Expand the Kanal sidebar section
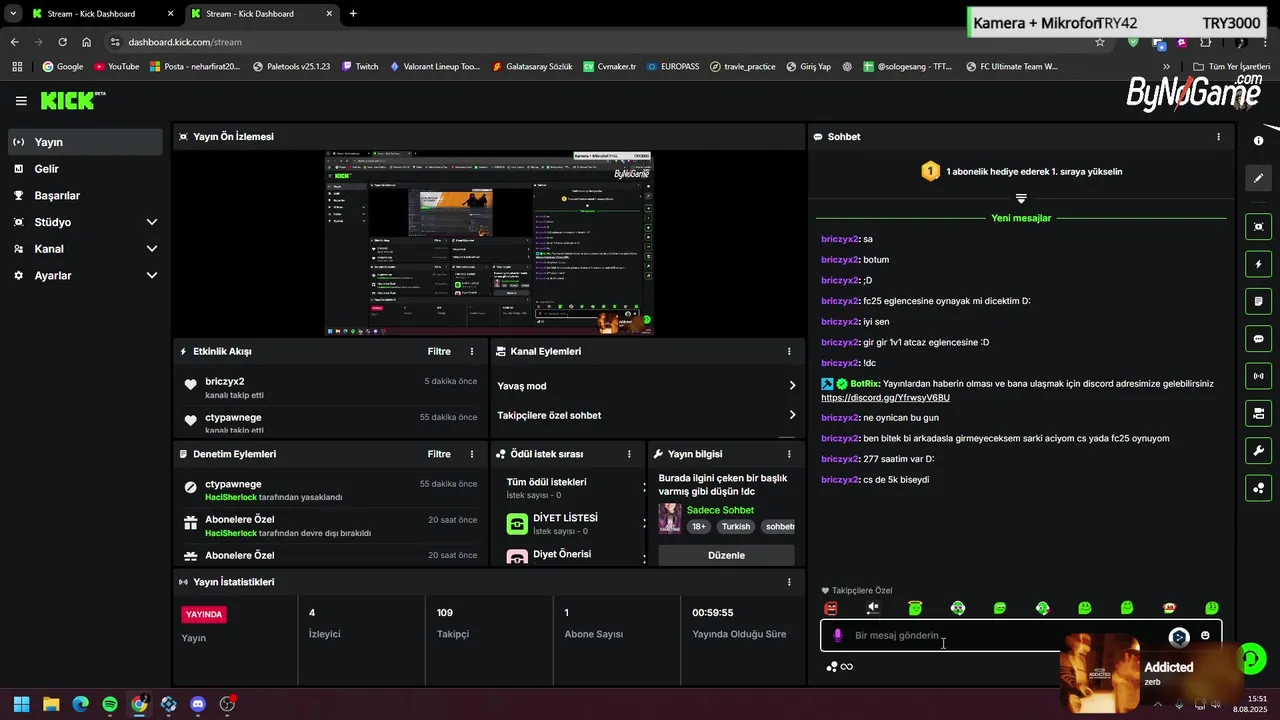Viewport: 1280px width, 720px height. coord(152,249)
